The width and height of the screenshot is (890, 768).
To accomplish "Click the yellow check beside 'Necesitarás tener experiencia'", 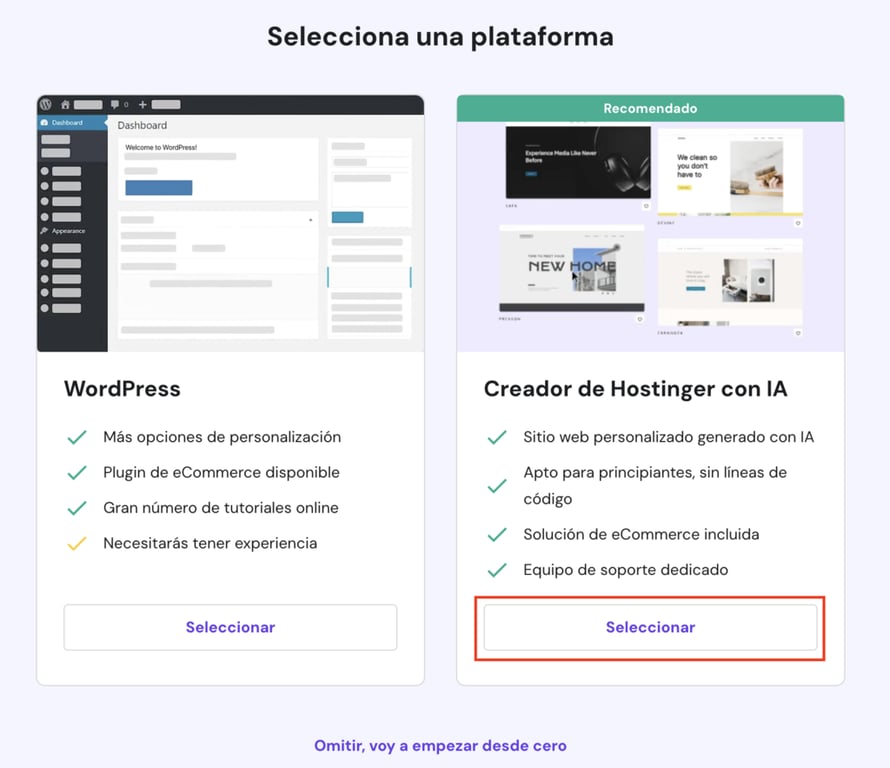I will tap(77, 543).
